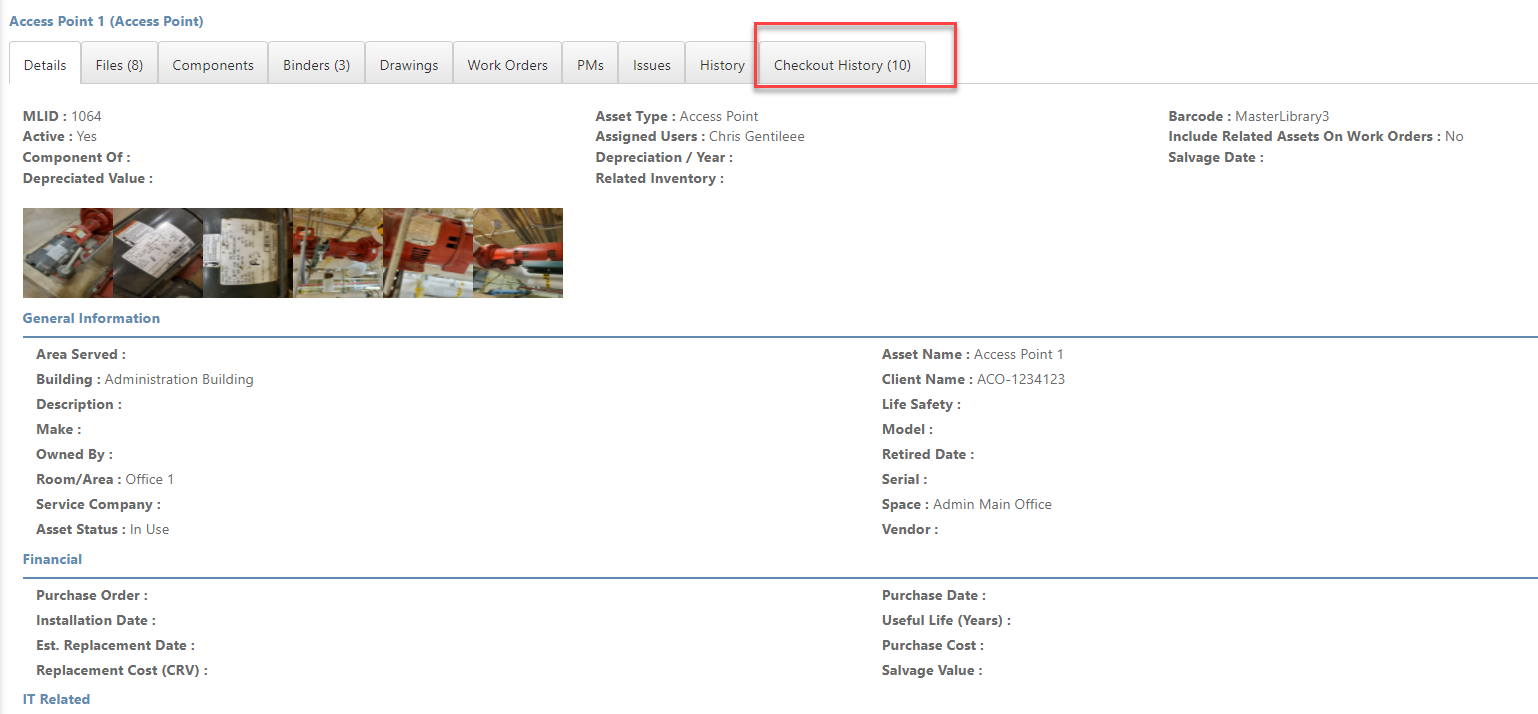Click the Description label
The image size is (1538, 714).
(79, 404)
